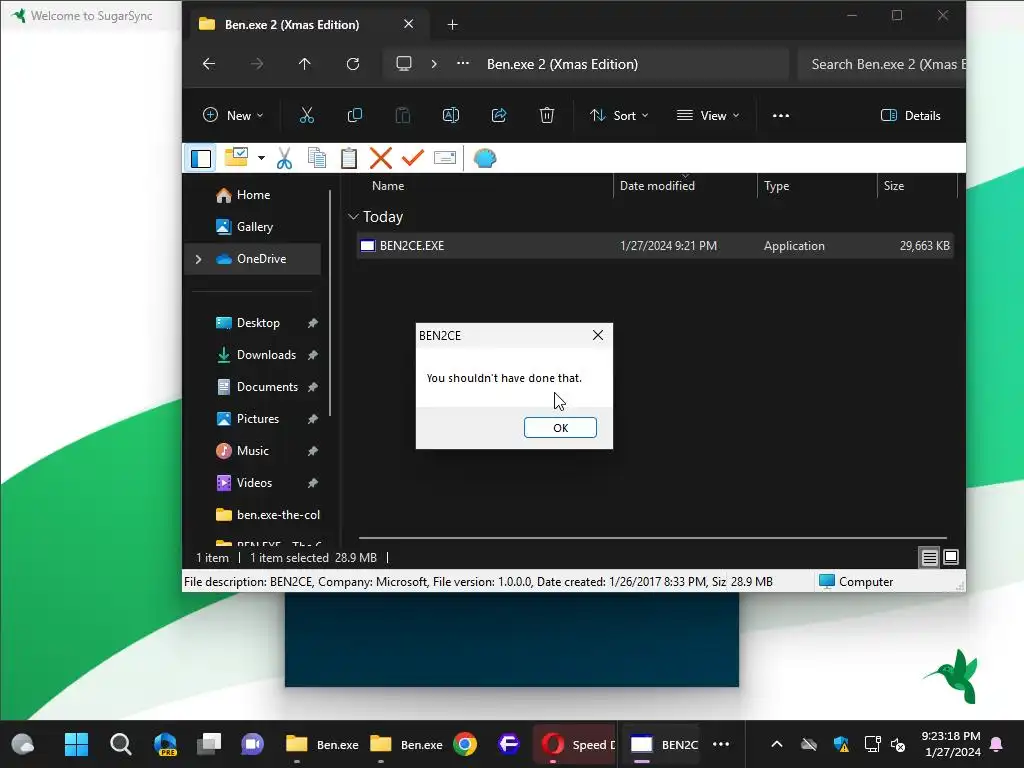The image size is (1024, 768).
Task: Click the Cut scissors icon in dark toolbar
Action: pos(306,116)
